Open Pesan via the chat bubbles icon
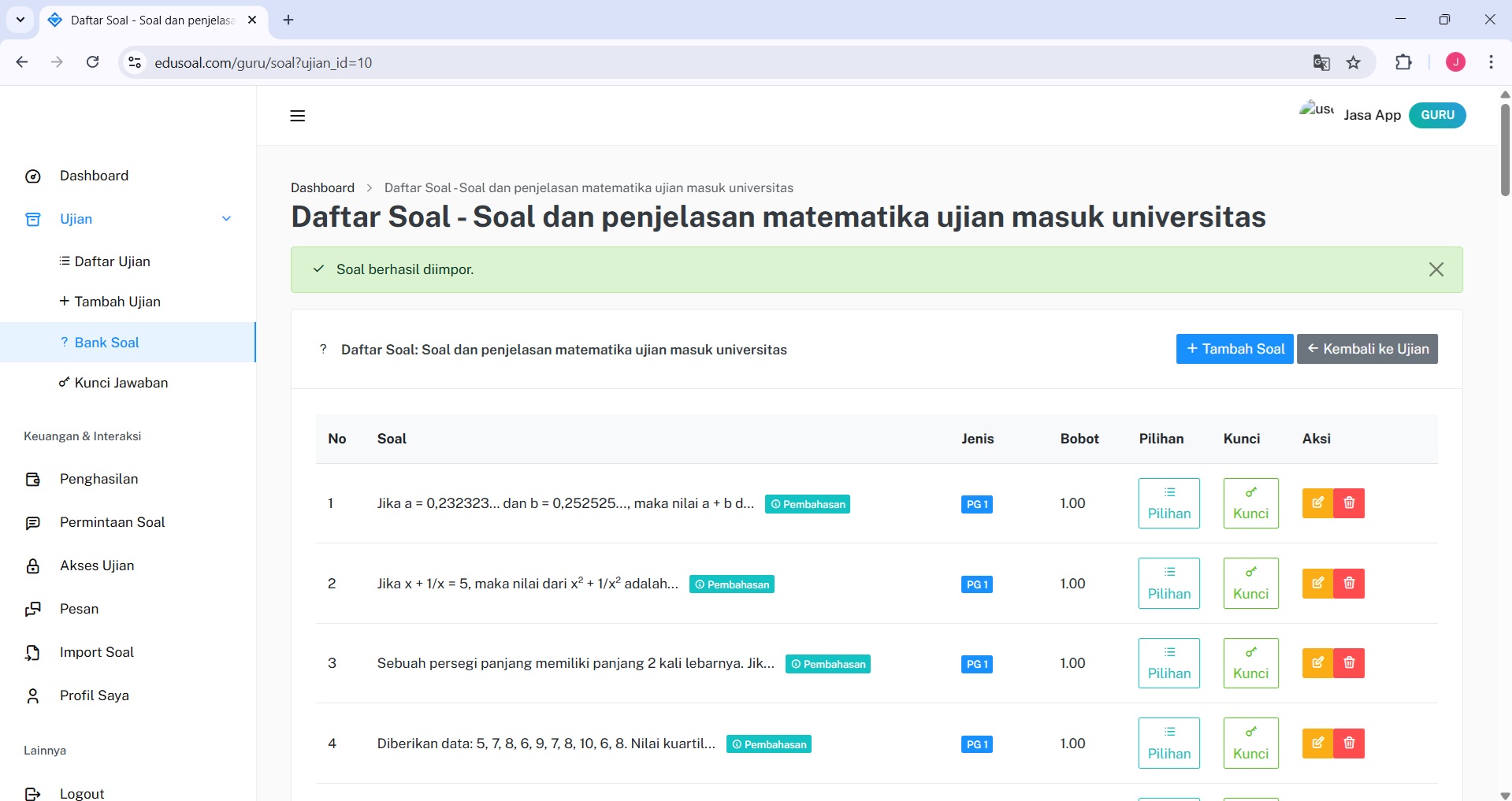This screenshot has width=1512, height=801. (32, 609)
